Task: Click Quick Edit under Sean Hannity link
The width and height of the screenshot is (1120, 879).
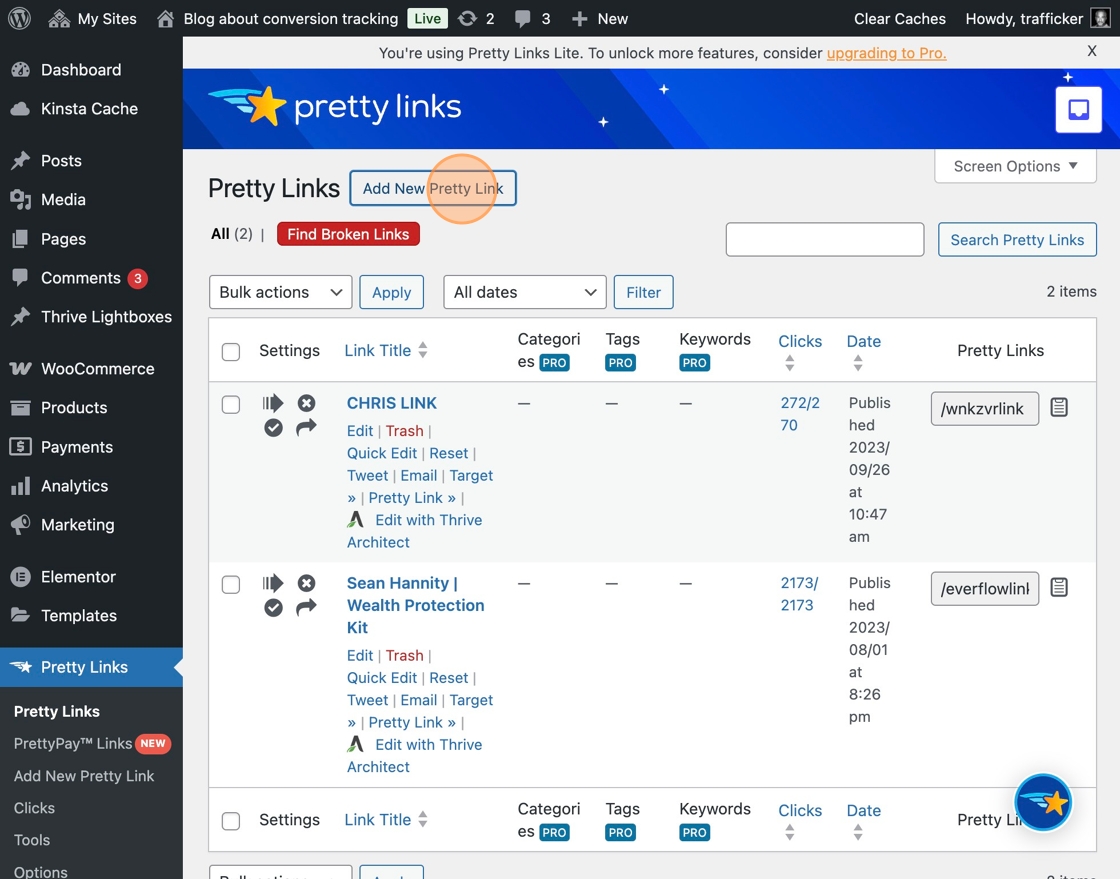Action: click(381, 678)
